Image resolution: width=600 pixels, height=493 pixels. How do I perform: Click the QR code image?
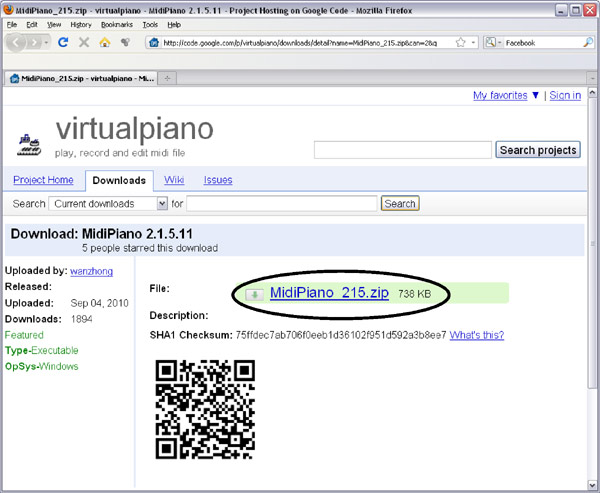click(x=205, y=409)
